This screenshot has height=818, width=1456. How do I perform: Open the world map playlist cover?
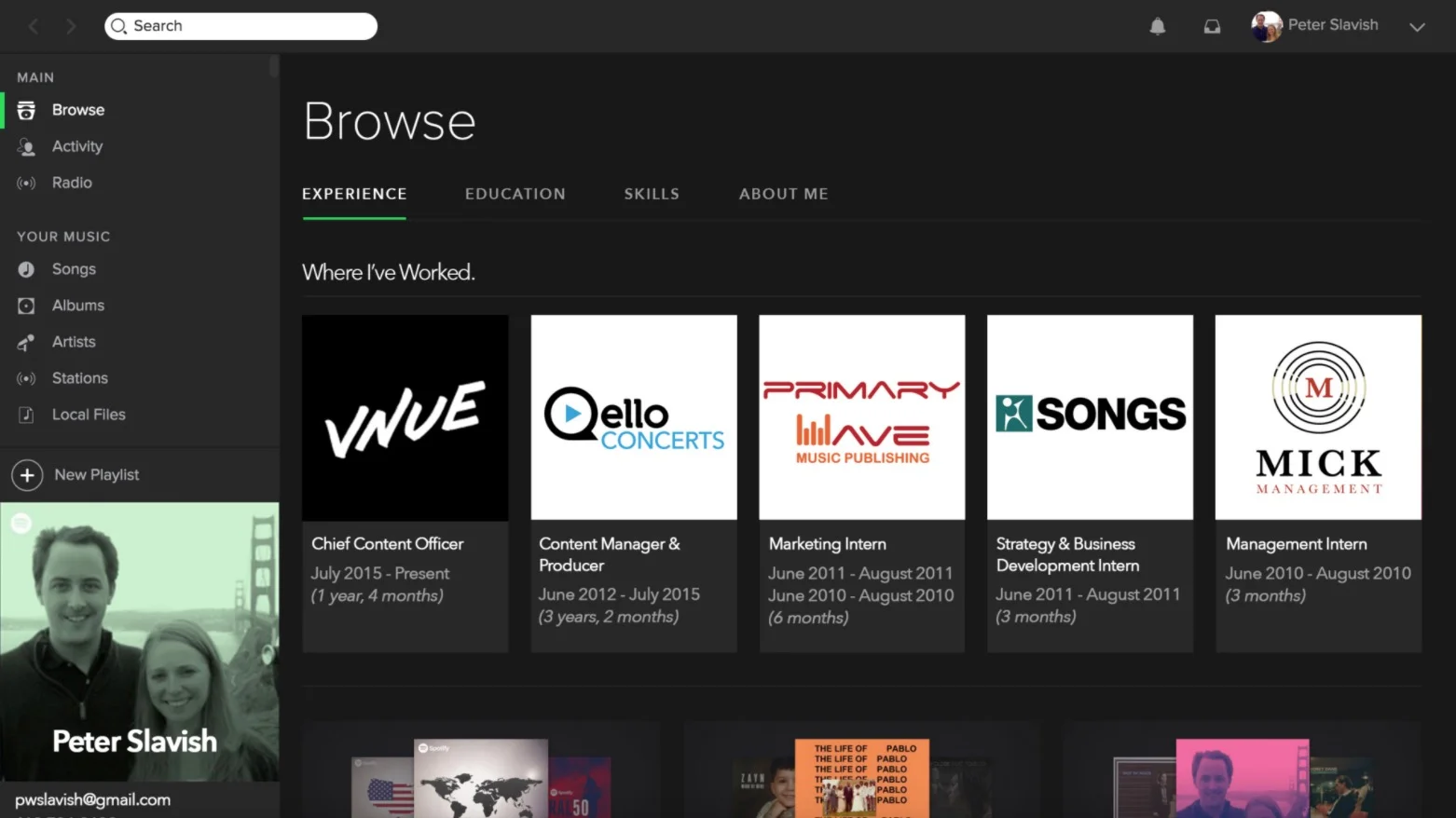[481, 779]
